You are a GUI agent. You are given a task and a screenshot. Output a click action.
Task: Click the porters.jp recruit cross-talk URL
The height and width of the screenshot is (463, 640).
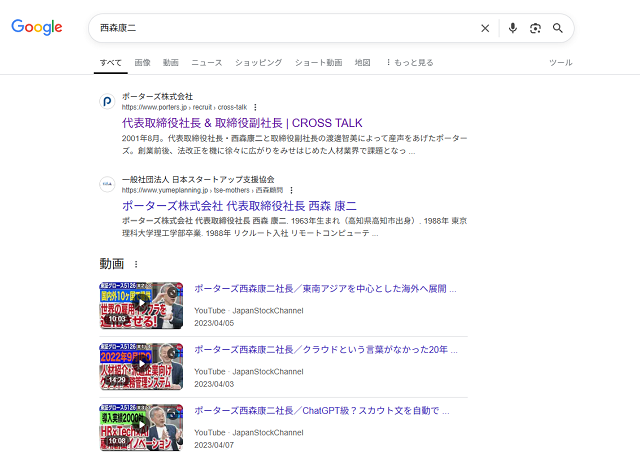point(184,107)
